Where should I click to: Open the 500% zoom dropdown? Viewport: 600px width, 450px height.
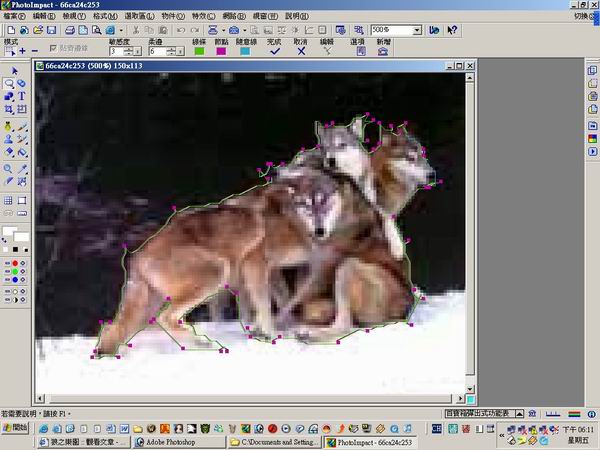(417, 30)
